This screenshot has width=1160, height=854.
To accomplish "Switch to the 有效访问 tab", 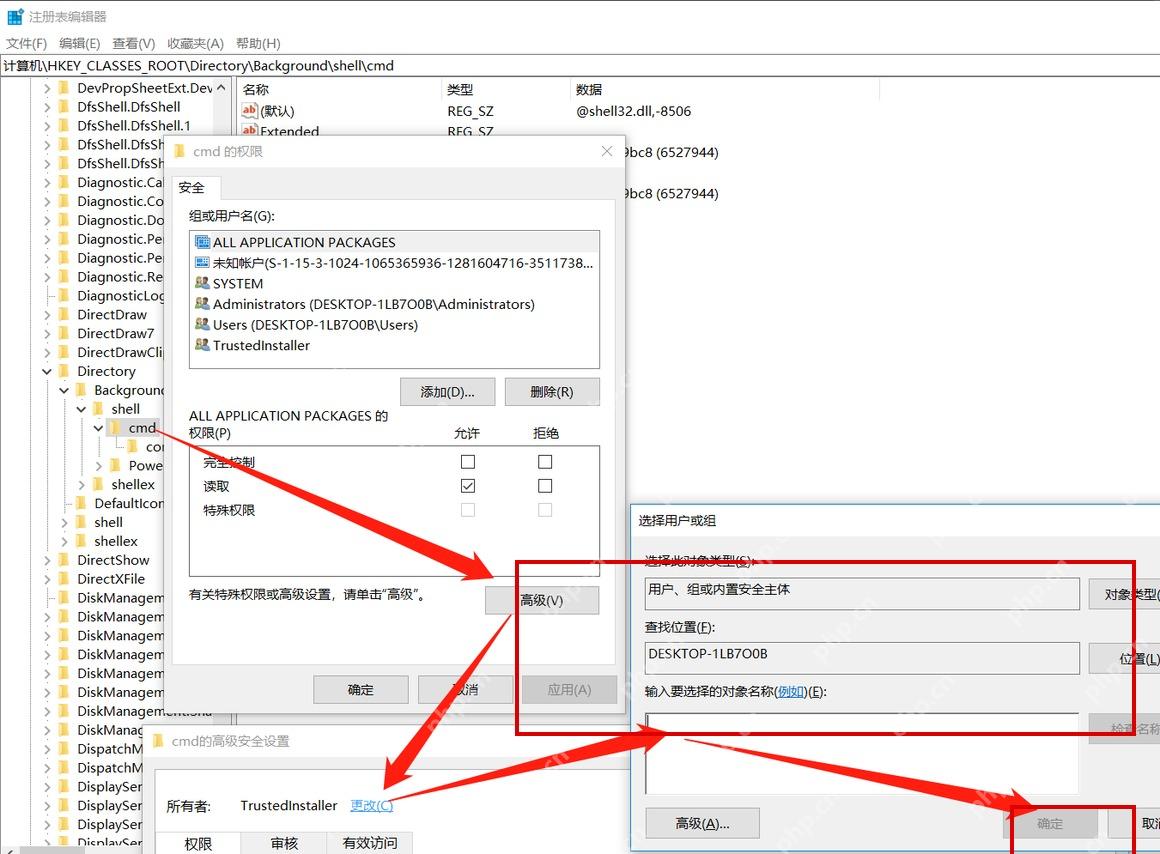I will pos(370,843).
